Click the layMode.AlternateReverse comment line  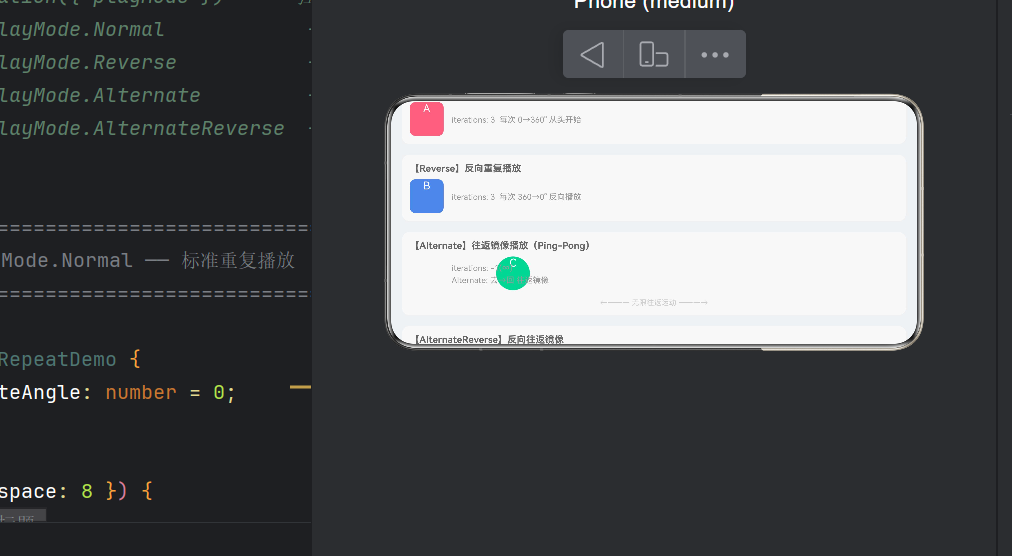[x=142, y=128]
